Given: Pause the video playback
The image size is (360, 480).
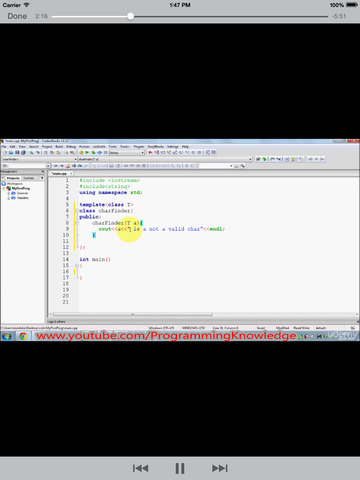Looking at the screenshot, I should click(x=180, y=468).
